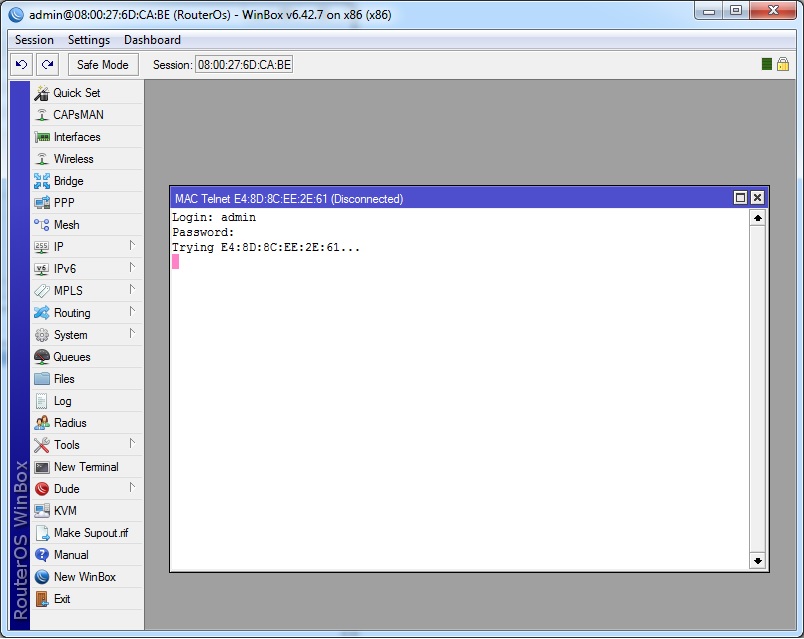Click the Session address field

pyautogui.click(x=244, y=65)
